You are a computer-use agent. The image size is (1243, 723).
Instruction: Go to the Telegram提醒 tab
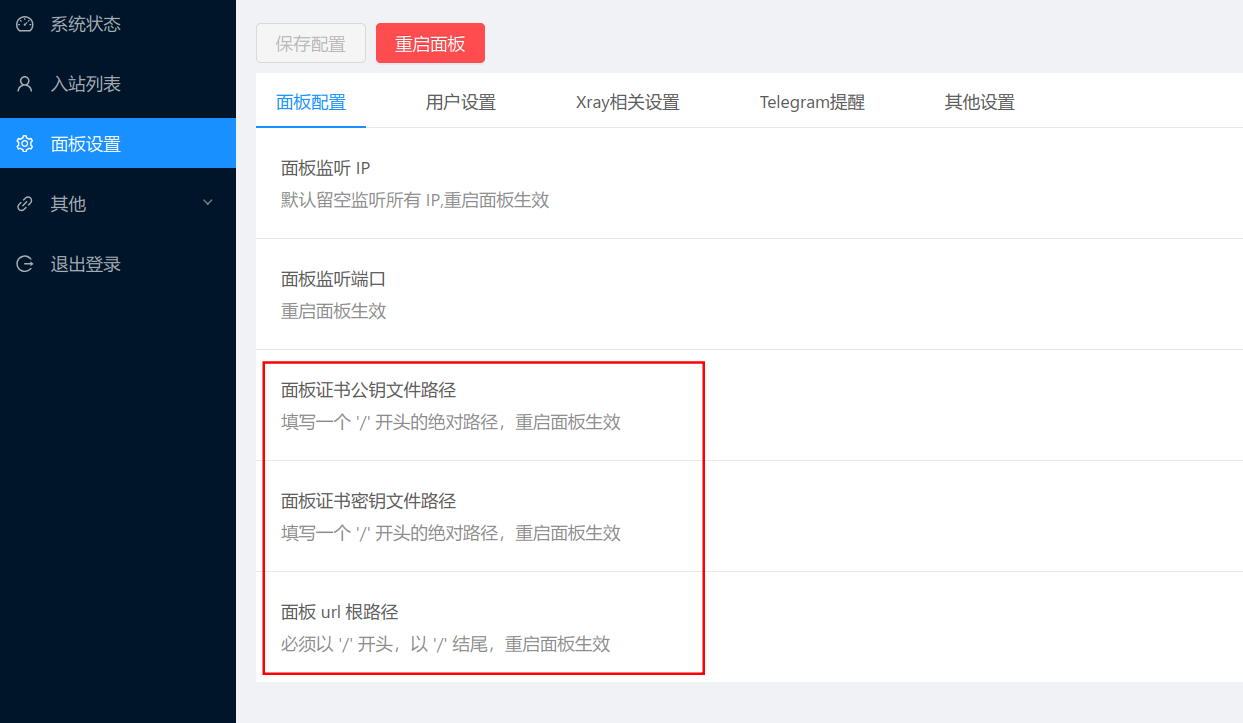pos(812,102)
